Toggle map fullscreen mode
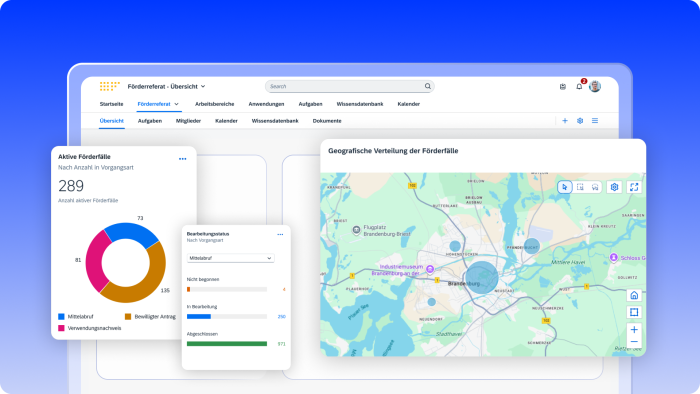 coord(634,187)
